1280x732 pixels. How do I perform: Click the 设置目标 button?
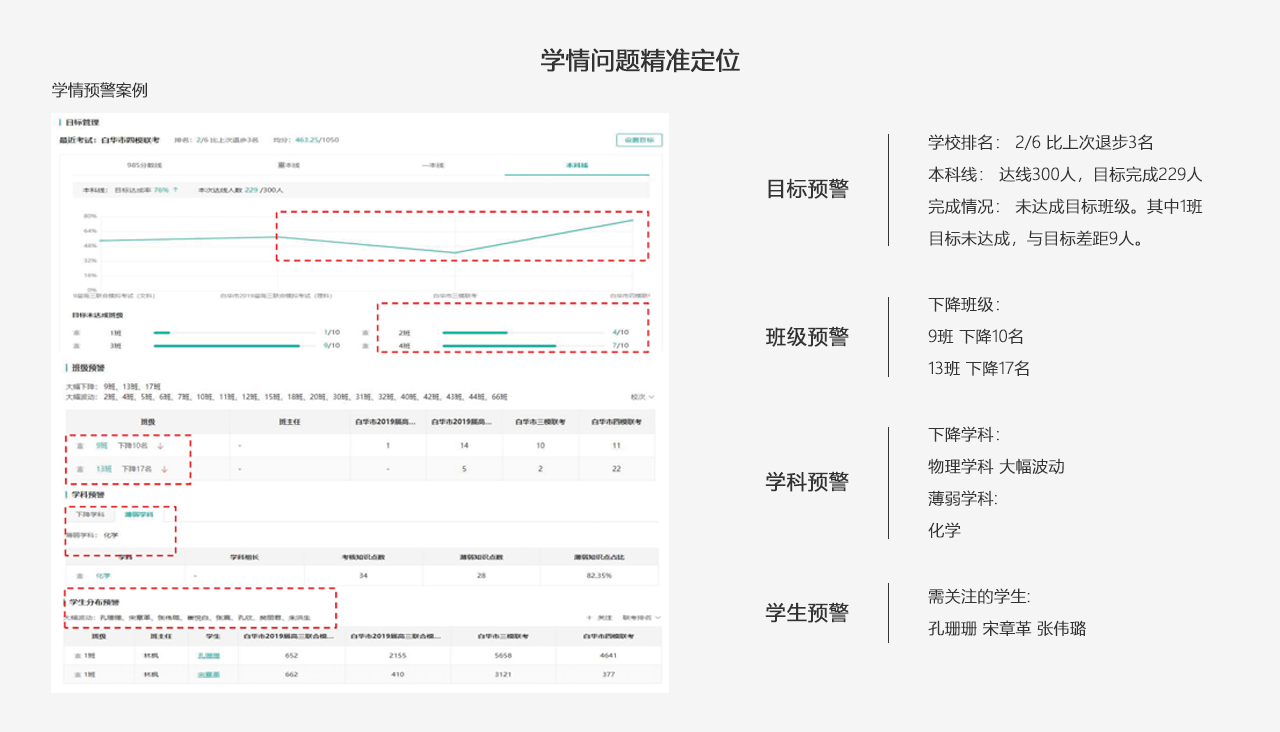638,140
